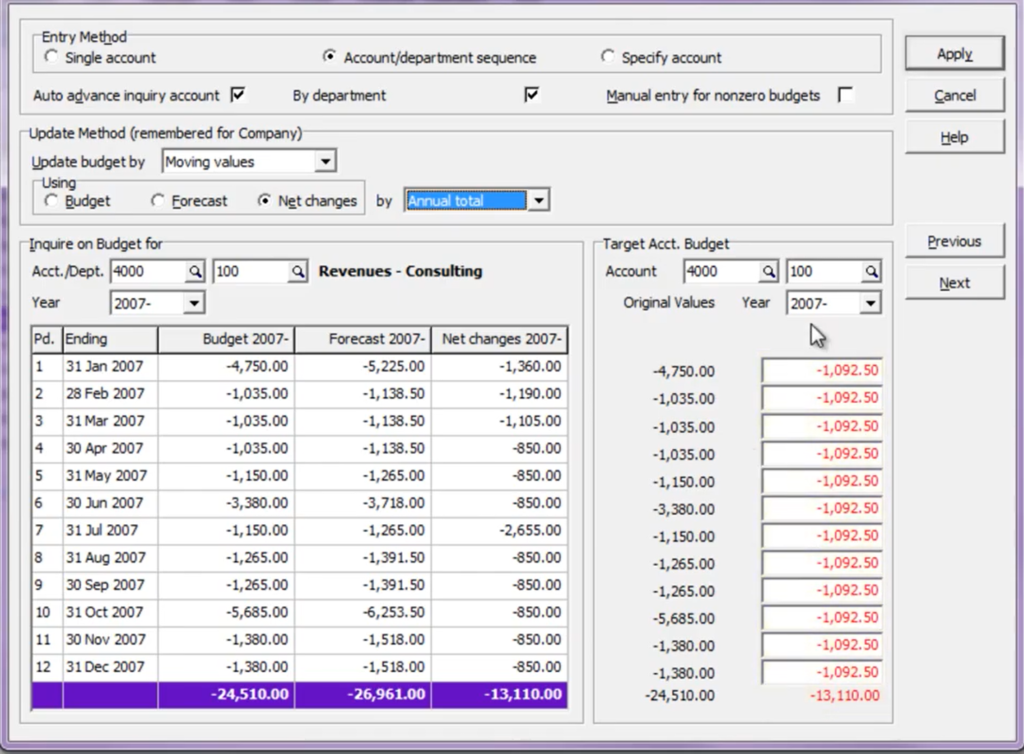The image size is (1024, 754).
Task: Click the red target total -13,110.00
Action: tap(845, 696)
